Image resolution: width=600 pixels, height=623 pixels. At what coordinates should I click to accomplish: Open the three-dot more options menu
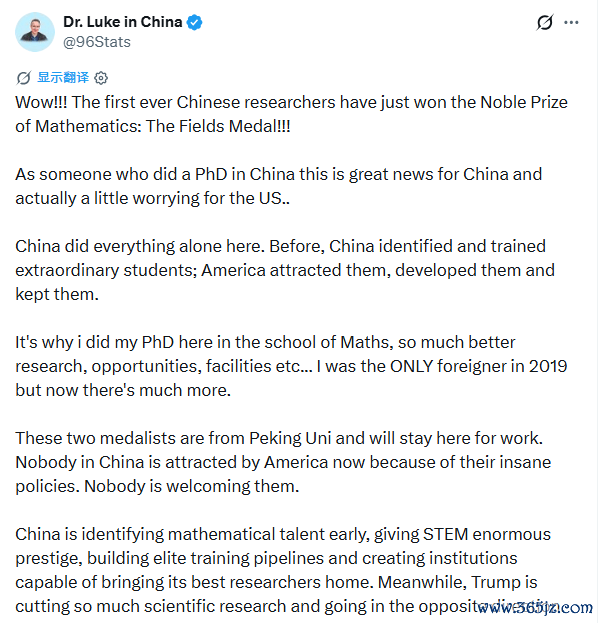571,23
